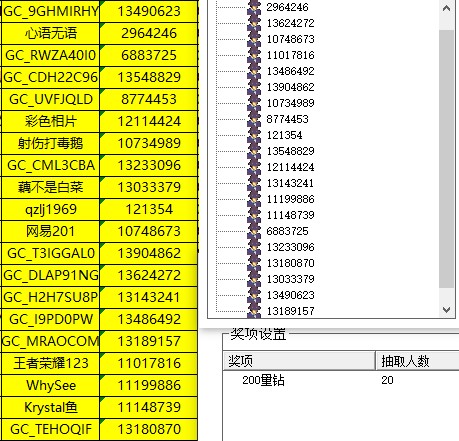This screenshot has width=459, height=441.
Task: Click spreadsheet cell WhySee
Action: coord(50,385)
